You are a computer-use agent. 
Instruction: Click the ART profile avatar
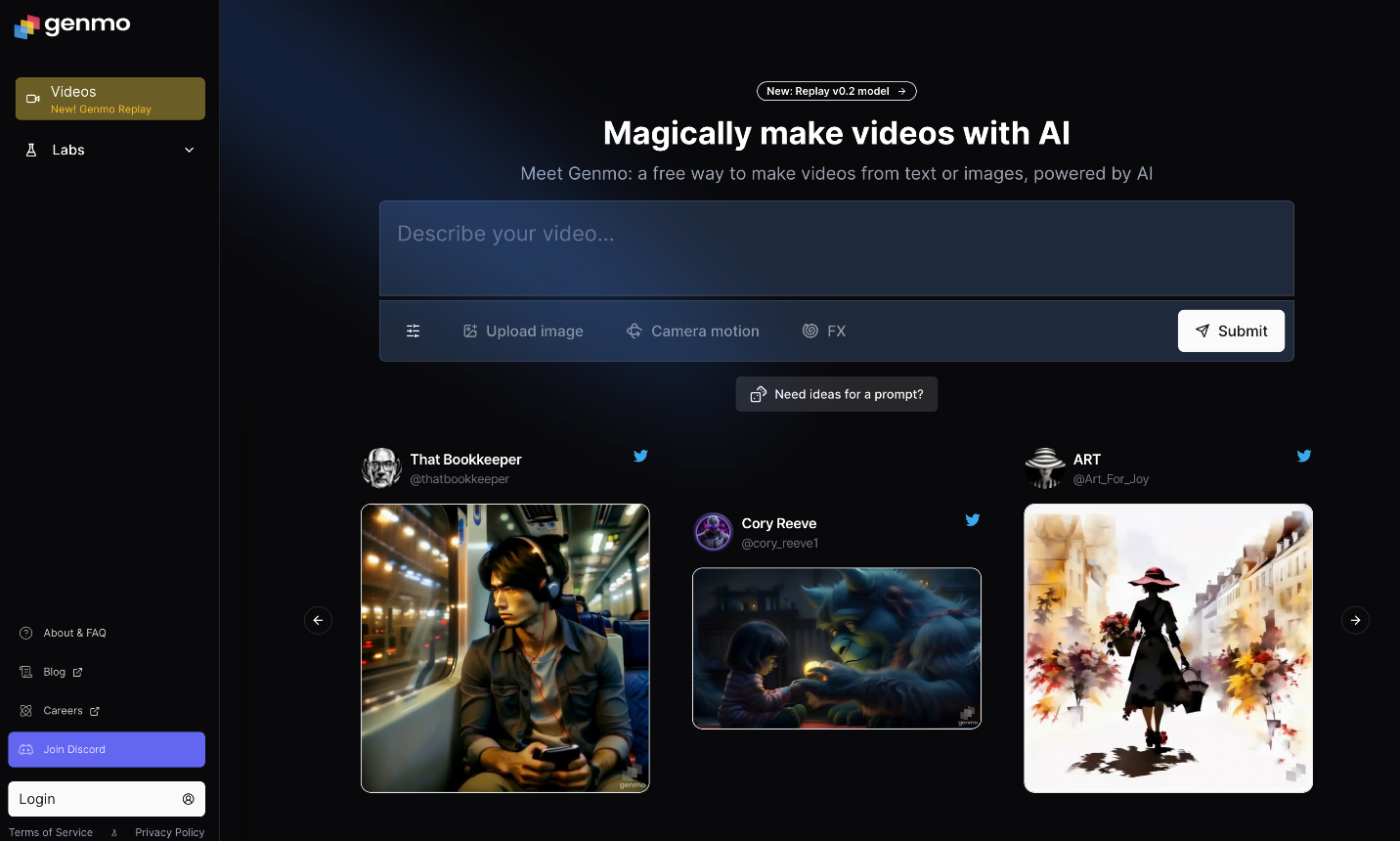coord(1044,468)
